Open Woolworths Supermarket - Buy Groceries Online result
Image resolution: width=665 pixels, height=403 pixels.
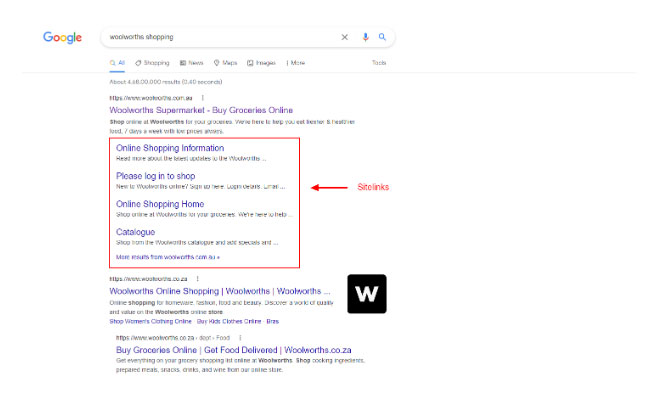click(x=201, y=110)
